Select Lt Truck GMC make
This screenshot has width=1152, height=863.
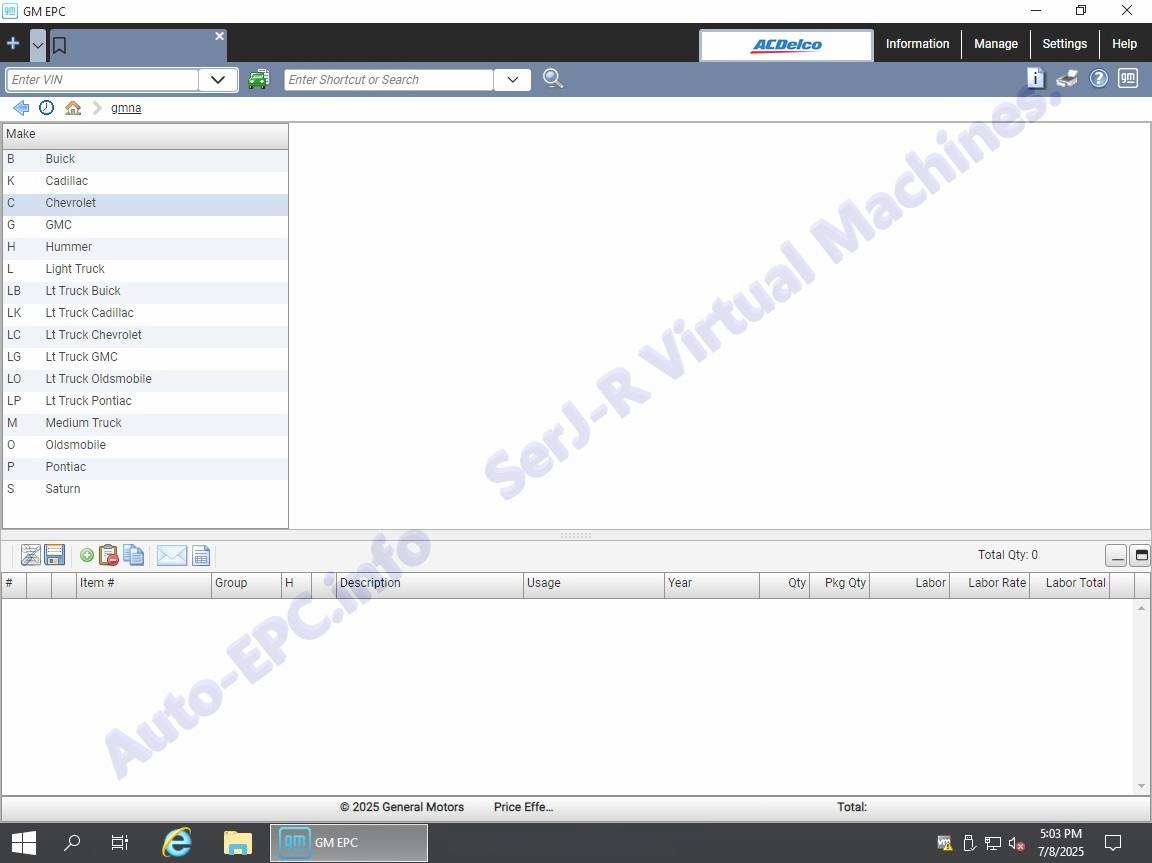[81, 357]
